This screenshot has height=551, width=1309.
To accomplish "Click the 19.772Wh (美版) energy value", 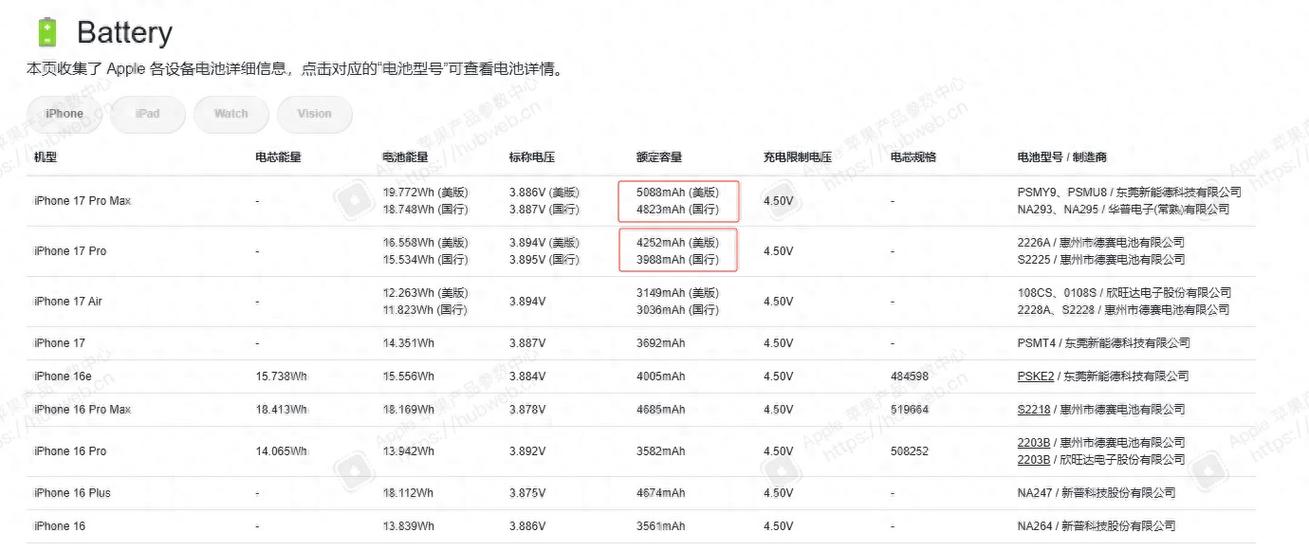I will (425, 192).
